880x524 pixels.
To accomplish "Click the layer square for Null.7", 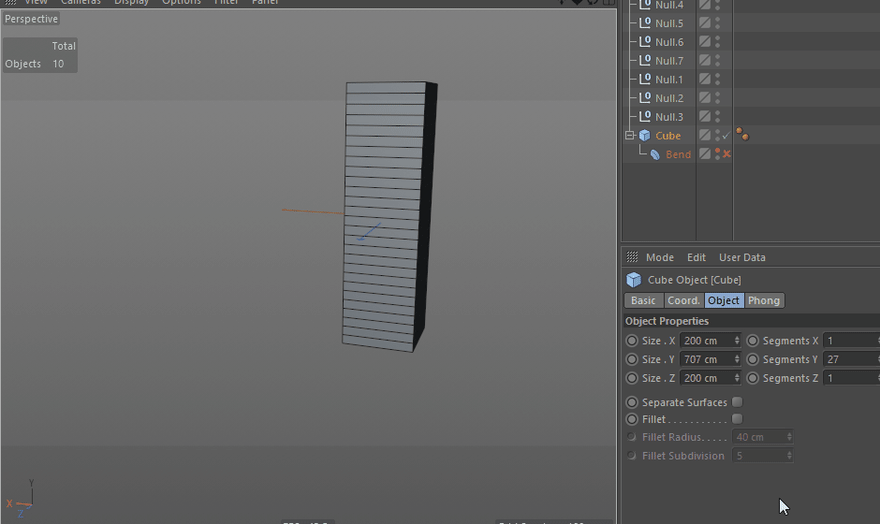I will pos(705,60).
